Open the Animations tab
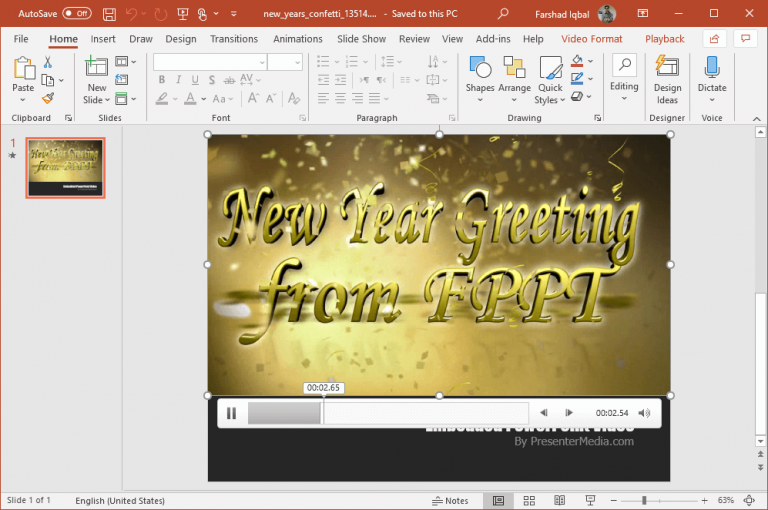 click(x=298, y=39)
